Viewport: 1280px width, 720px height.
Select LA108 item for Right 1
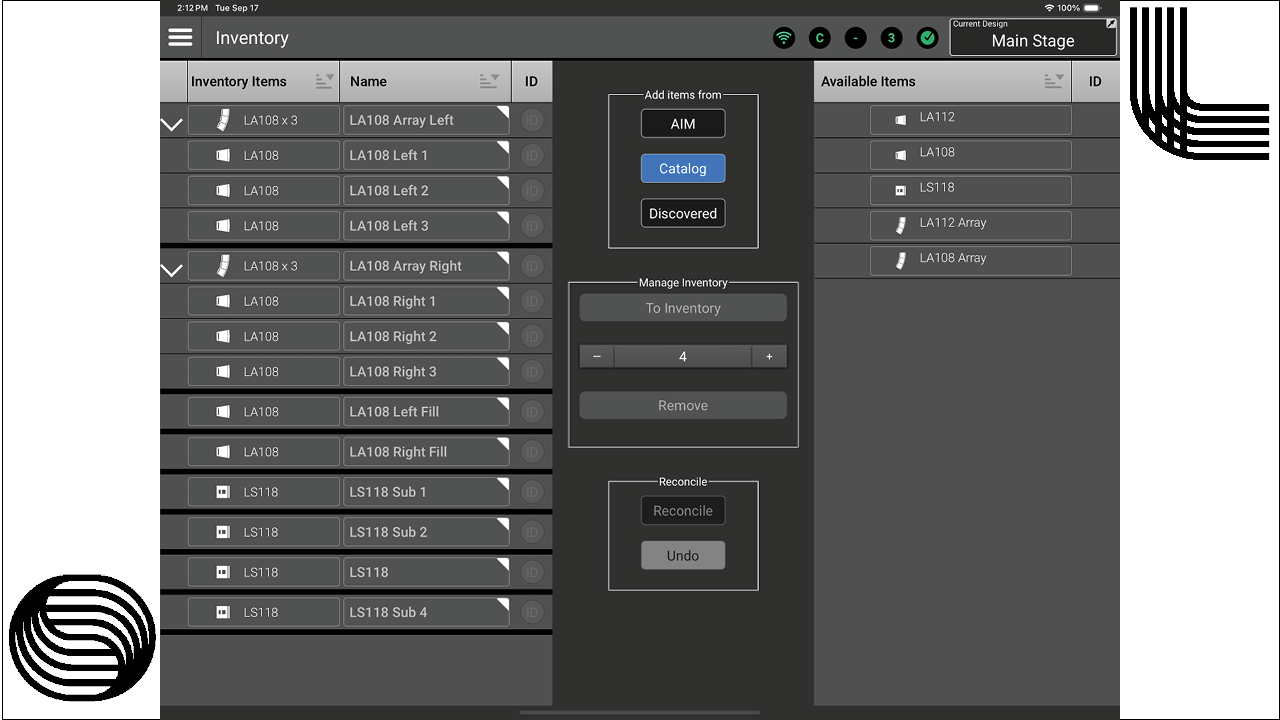264,301
